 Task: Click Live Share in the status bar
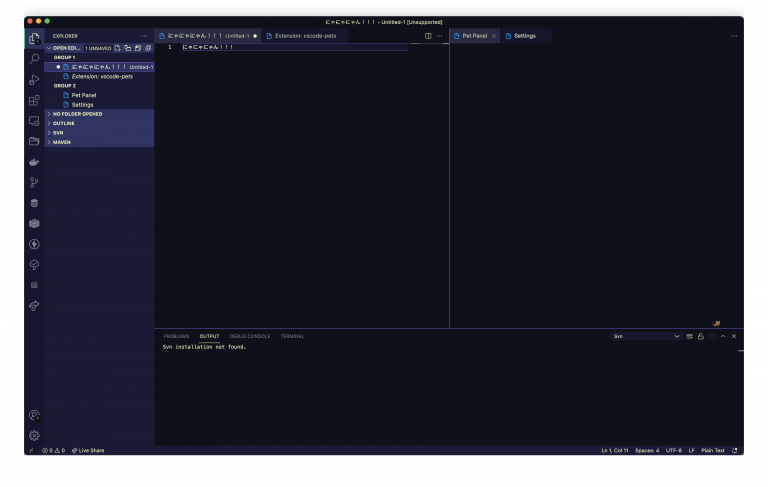point(91,451)
